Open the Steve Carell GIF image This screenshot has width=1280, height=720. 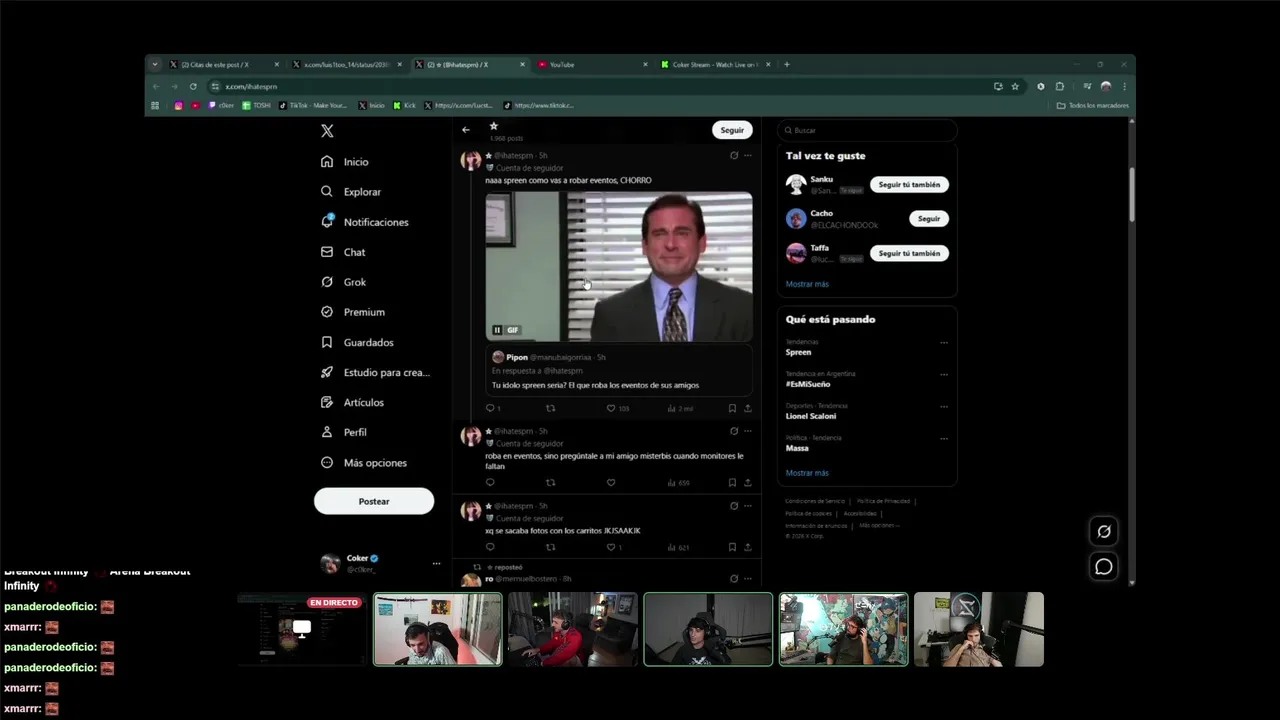pyautogui.click(x=619, y=266)
